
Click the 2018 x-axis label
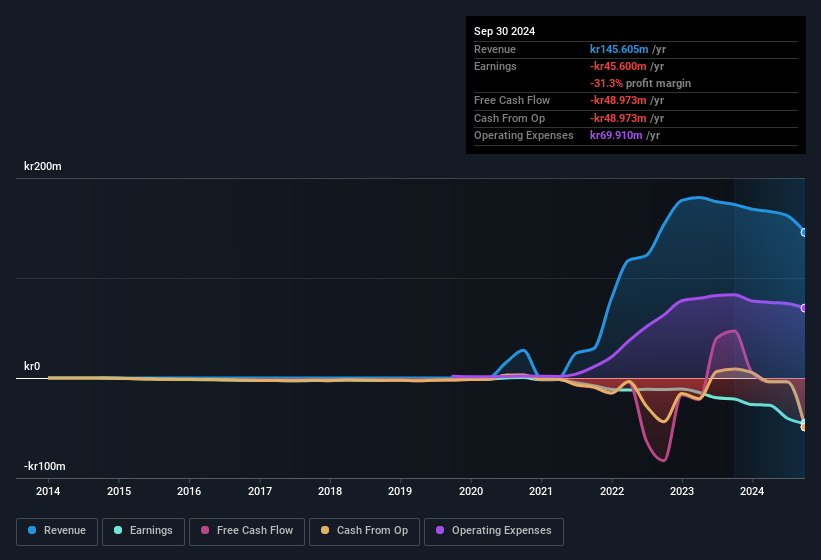(x=330, y=491)
